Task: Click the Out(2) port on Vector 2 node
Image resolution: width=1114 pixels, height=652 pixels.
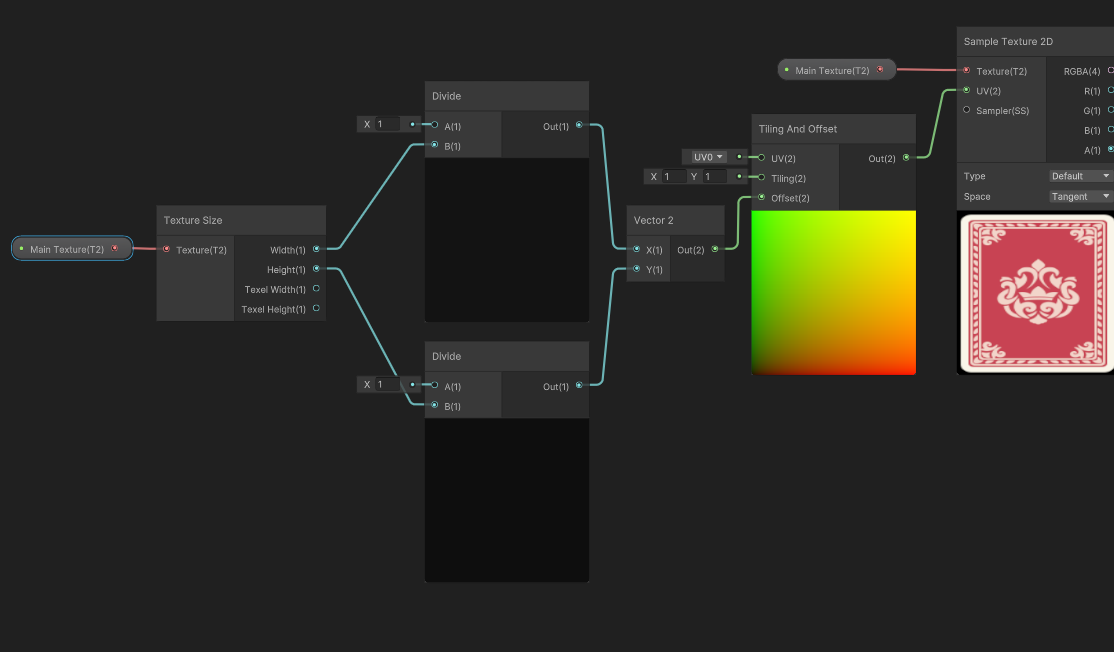Action: pos(714,249)
